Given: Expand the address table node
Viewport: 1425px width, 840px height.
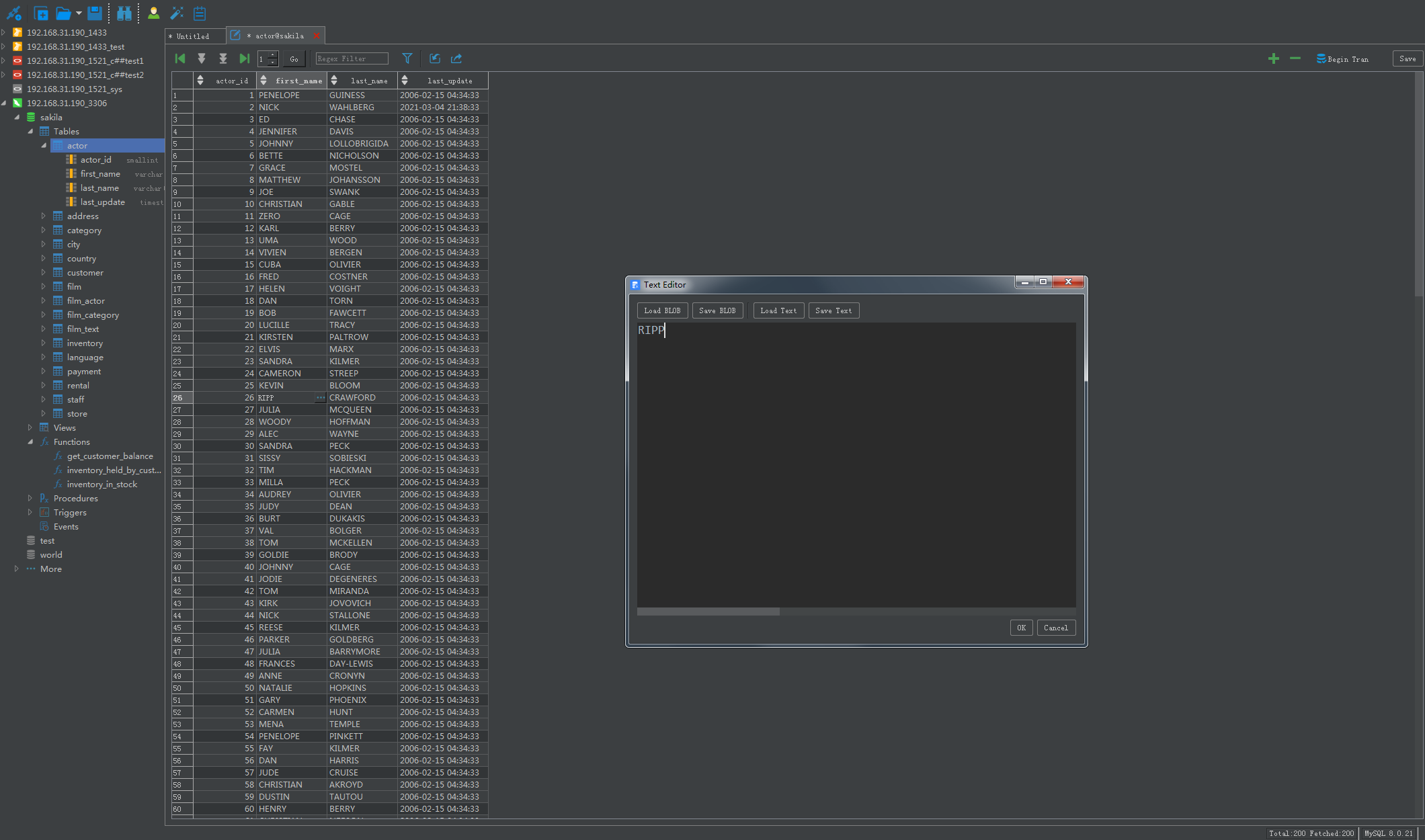Looking at the screenshot, I should click(x=43, y=216).
